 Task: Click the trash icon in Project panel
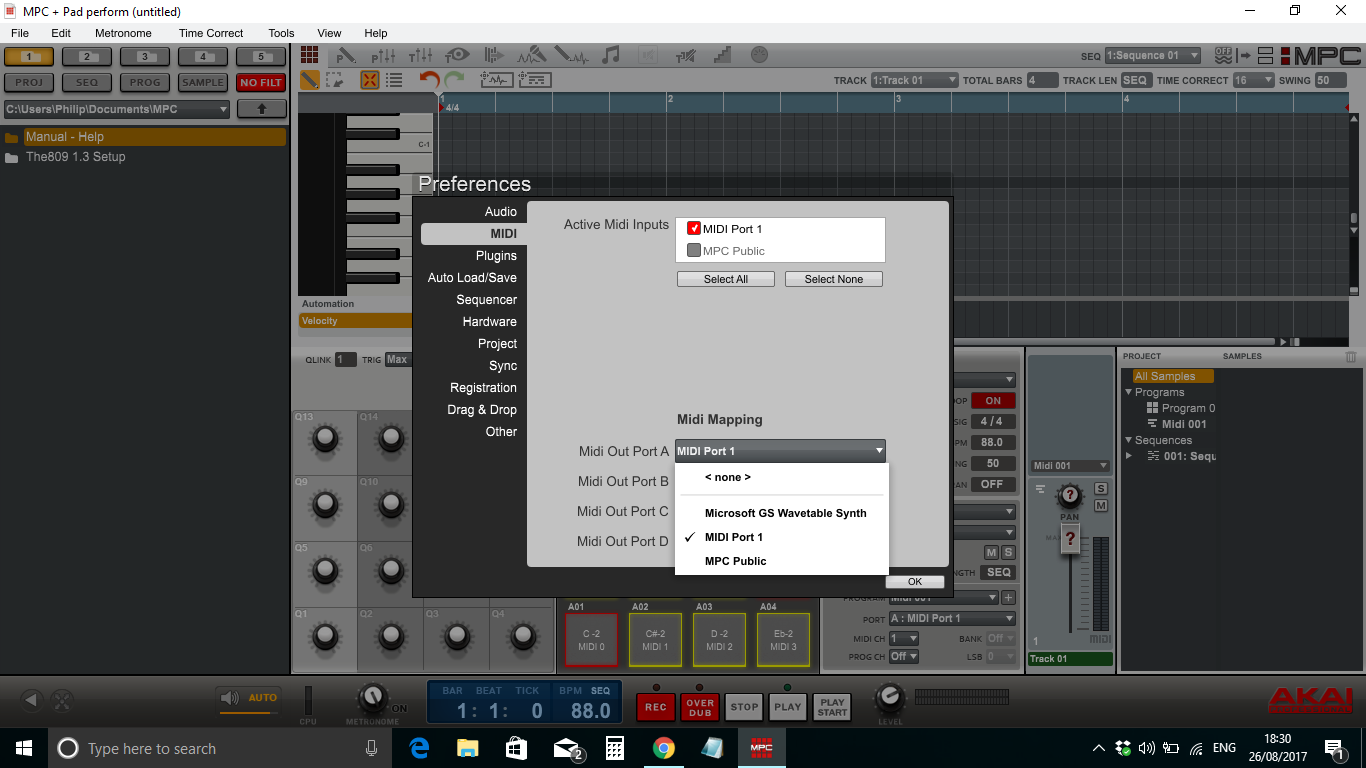pyautogui.click(x=1351, y=356)
